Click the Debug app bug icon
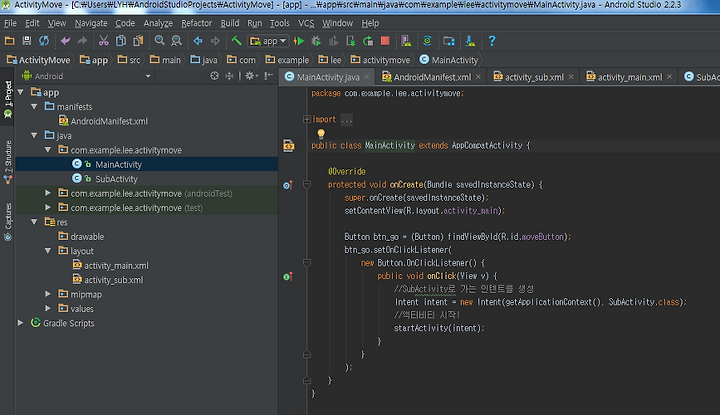The width and height of the screenshot is (720, 415). click(x=316, y=41)
